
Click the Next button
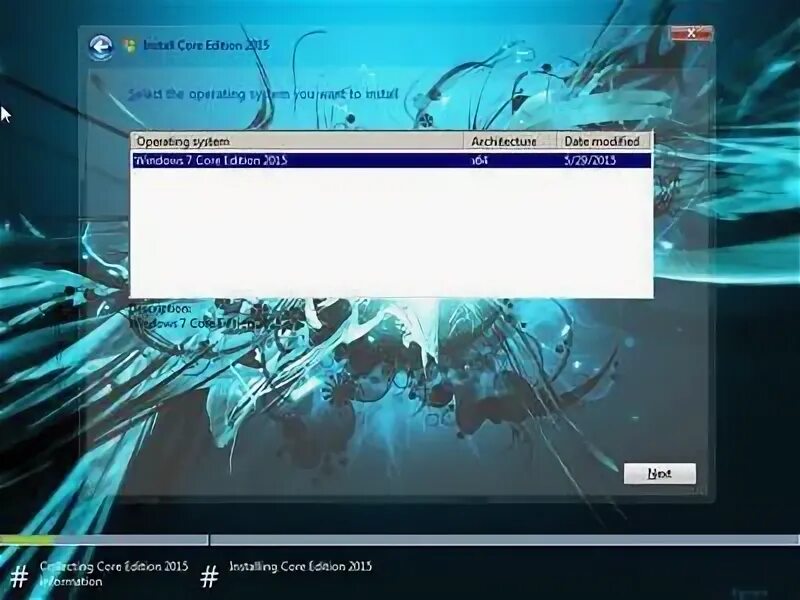pyautogui.click(x=659, y=473)
